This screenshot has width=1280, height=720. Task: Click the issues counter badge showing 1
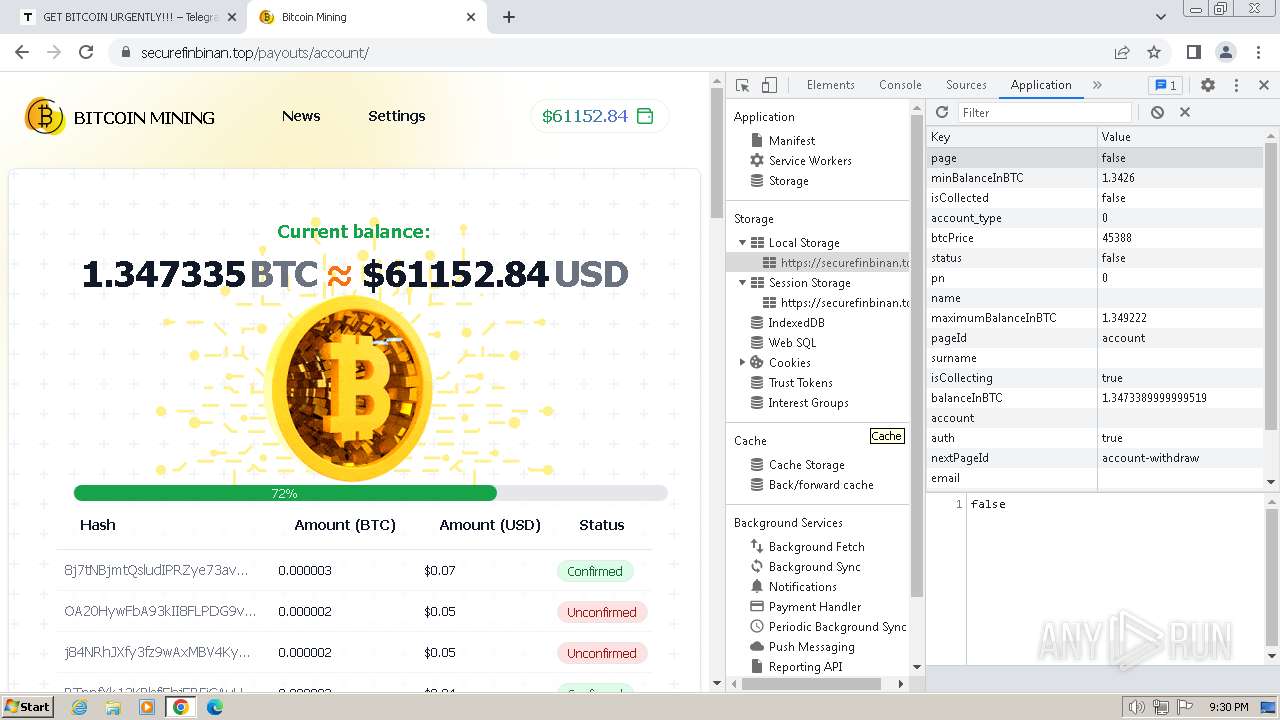1165,85
